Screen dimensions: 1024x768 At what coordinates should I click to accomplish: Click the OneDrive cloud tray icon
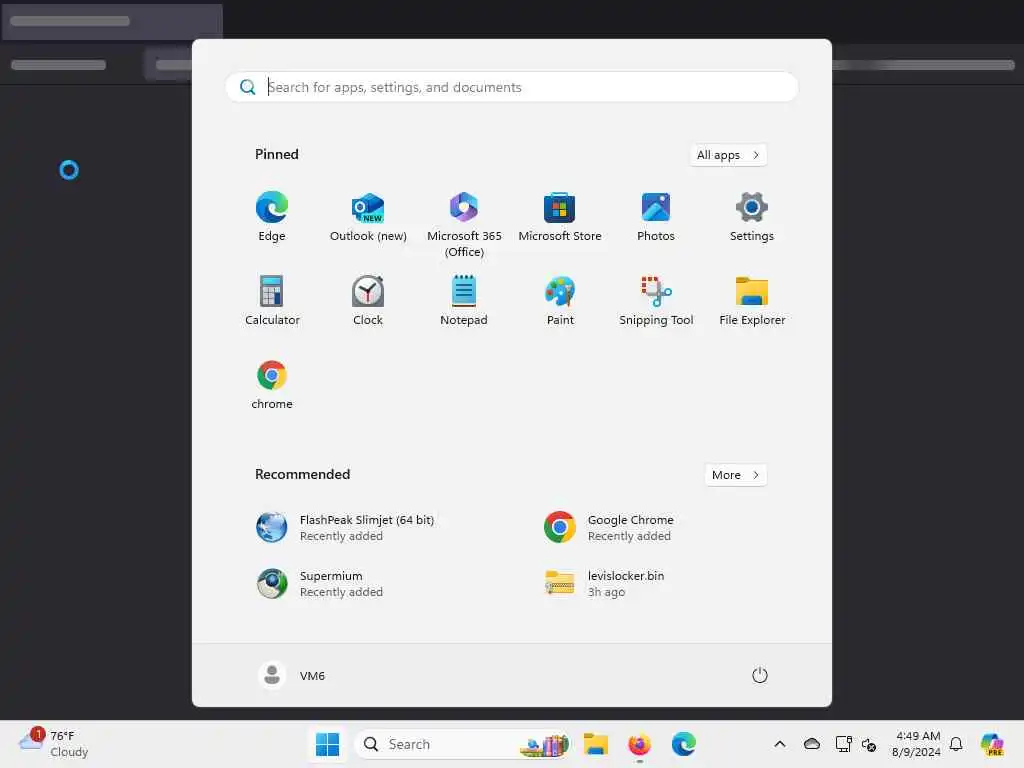811,744
